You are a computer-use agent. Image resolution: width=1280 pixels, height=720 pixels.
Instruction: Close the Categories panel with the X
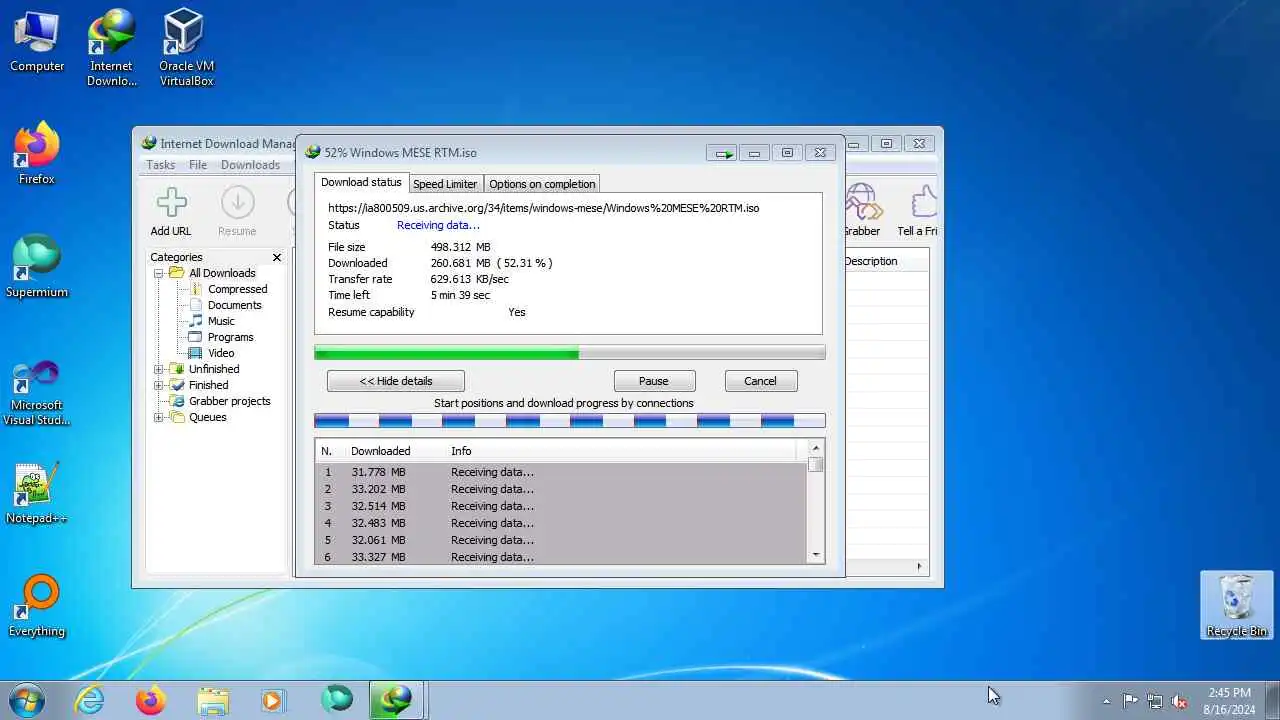277,257
